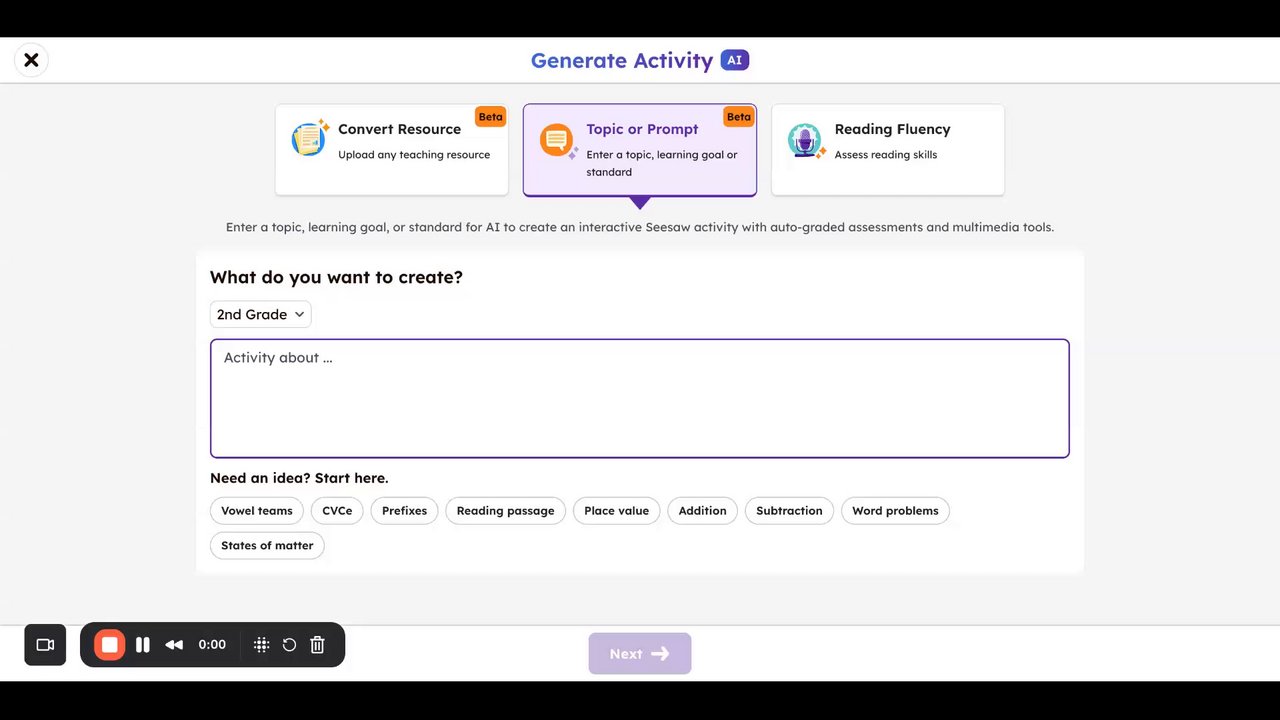
Task: Restart the recording
Action: click(x=289, y=645)
